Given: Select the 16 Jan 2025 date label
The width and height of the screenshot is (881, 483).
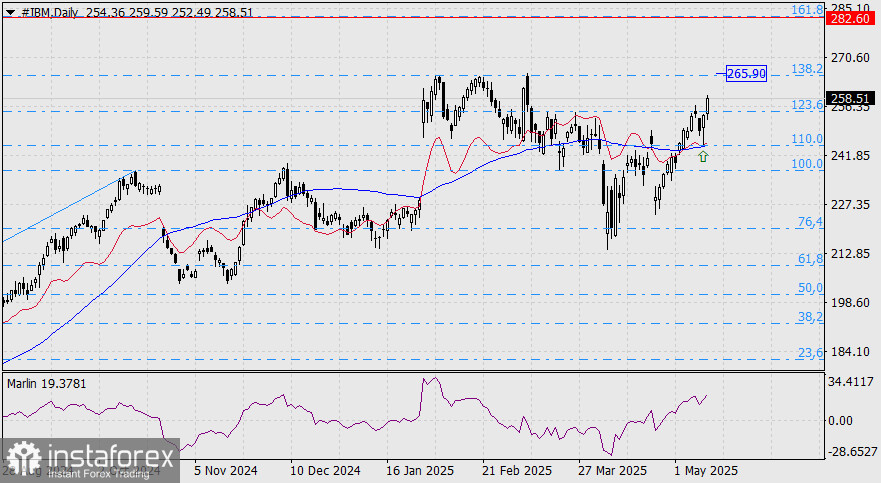Looking at the screenshot, I should pyautogui.click(x=420, y=471).
